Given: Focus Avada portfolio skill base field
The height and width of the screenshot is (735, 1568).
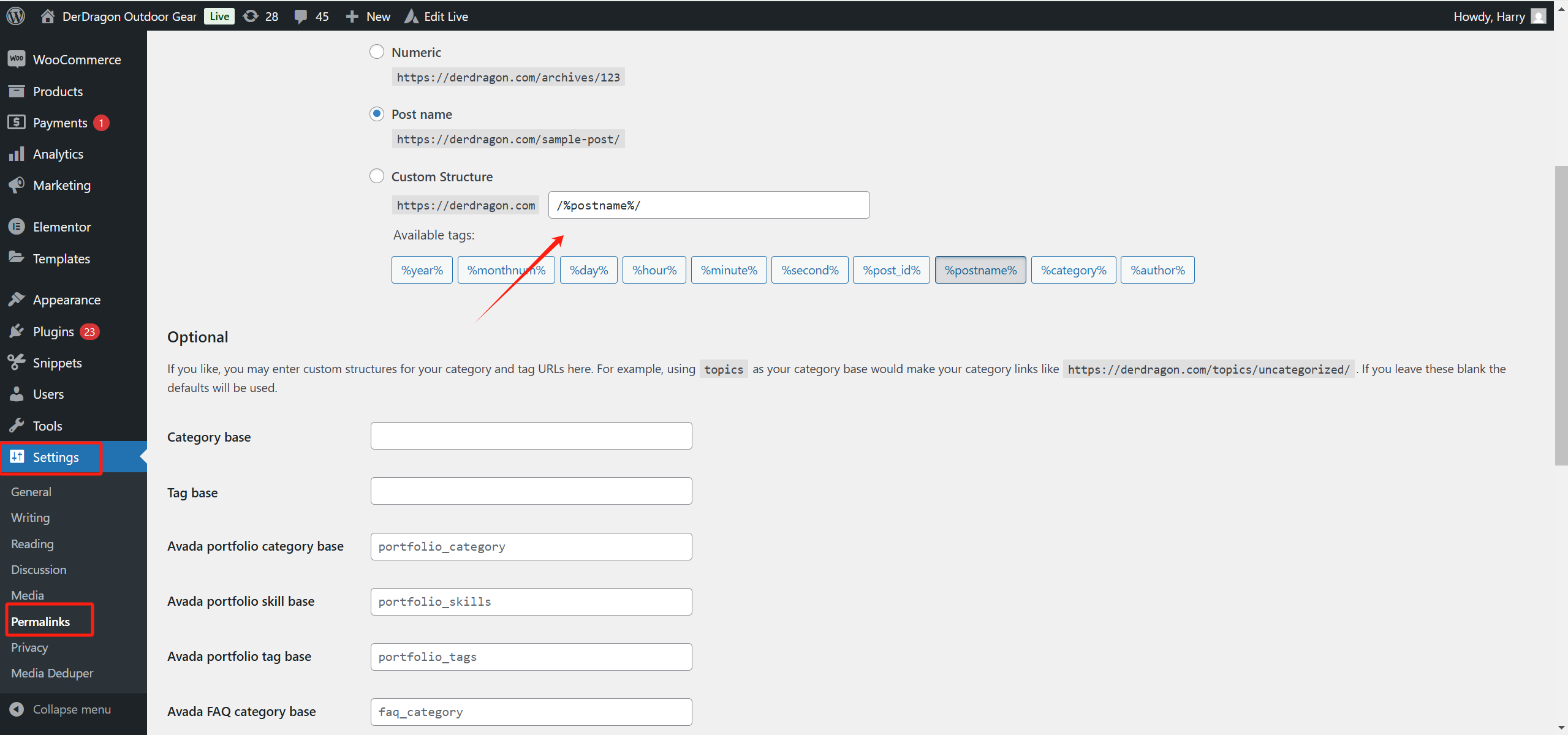Looking at the screenshot, I should pyautogui.click(x=531, y=601).
